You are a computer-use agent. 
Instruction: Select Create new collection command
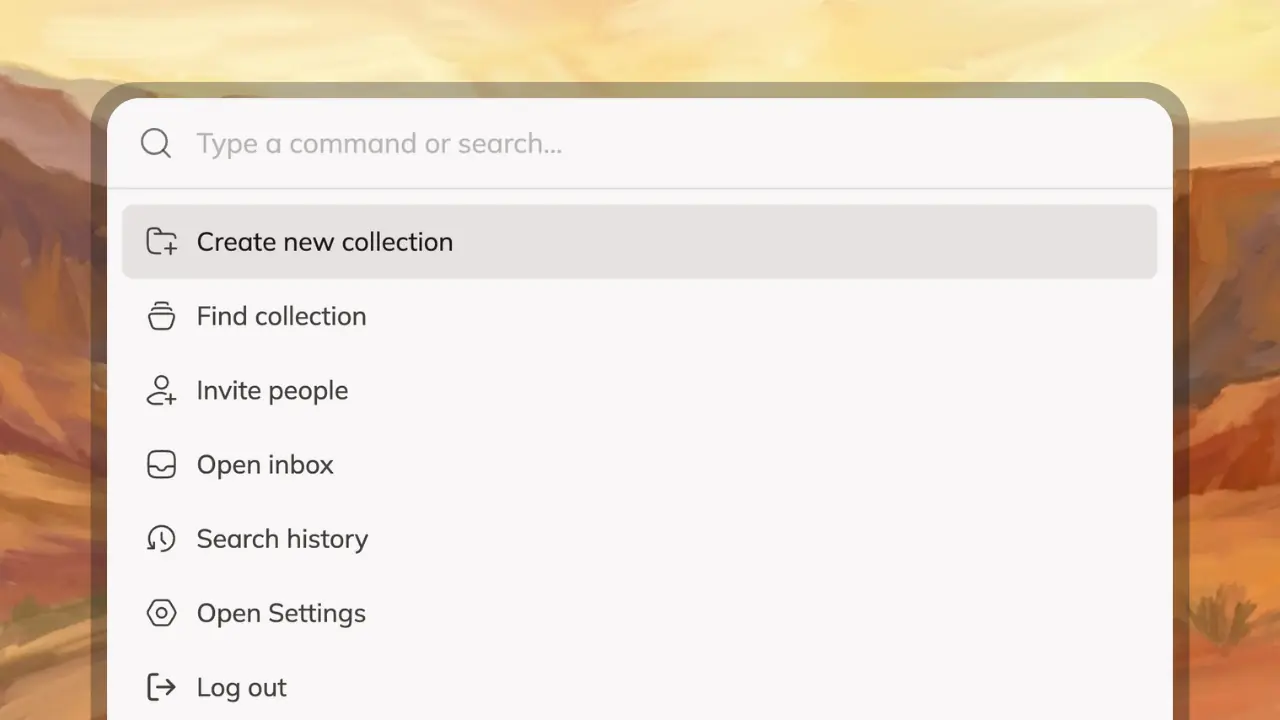tap(639, 242)
